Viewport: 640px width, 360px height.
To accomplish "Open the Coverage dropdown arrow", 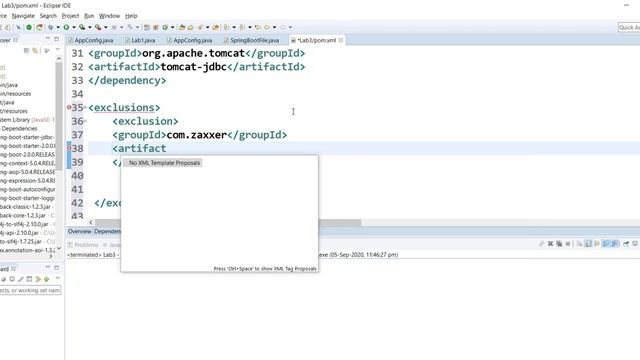I will pos(90,27).
